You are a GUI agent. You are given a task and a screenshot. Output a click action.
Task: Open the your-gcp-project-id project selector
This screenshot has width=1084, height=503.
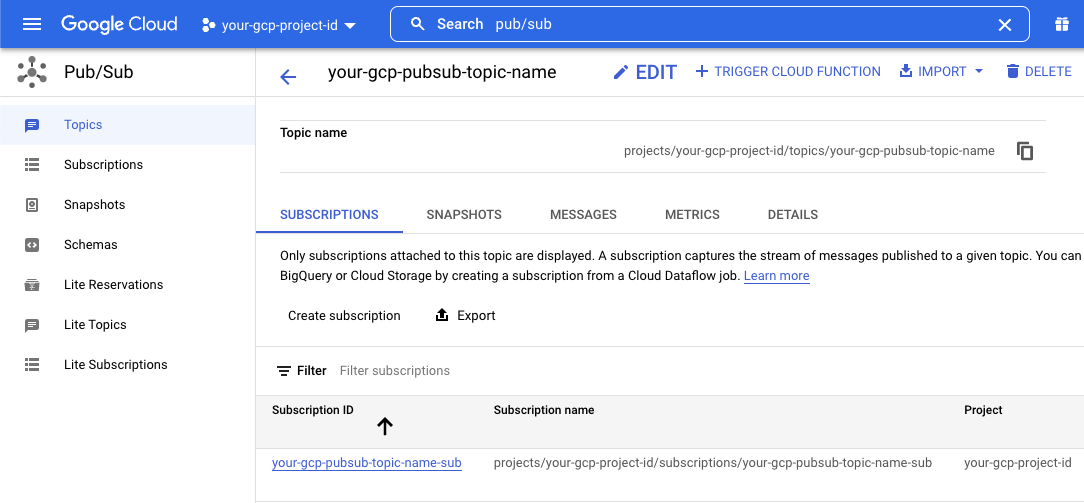(x=279, y=26)
